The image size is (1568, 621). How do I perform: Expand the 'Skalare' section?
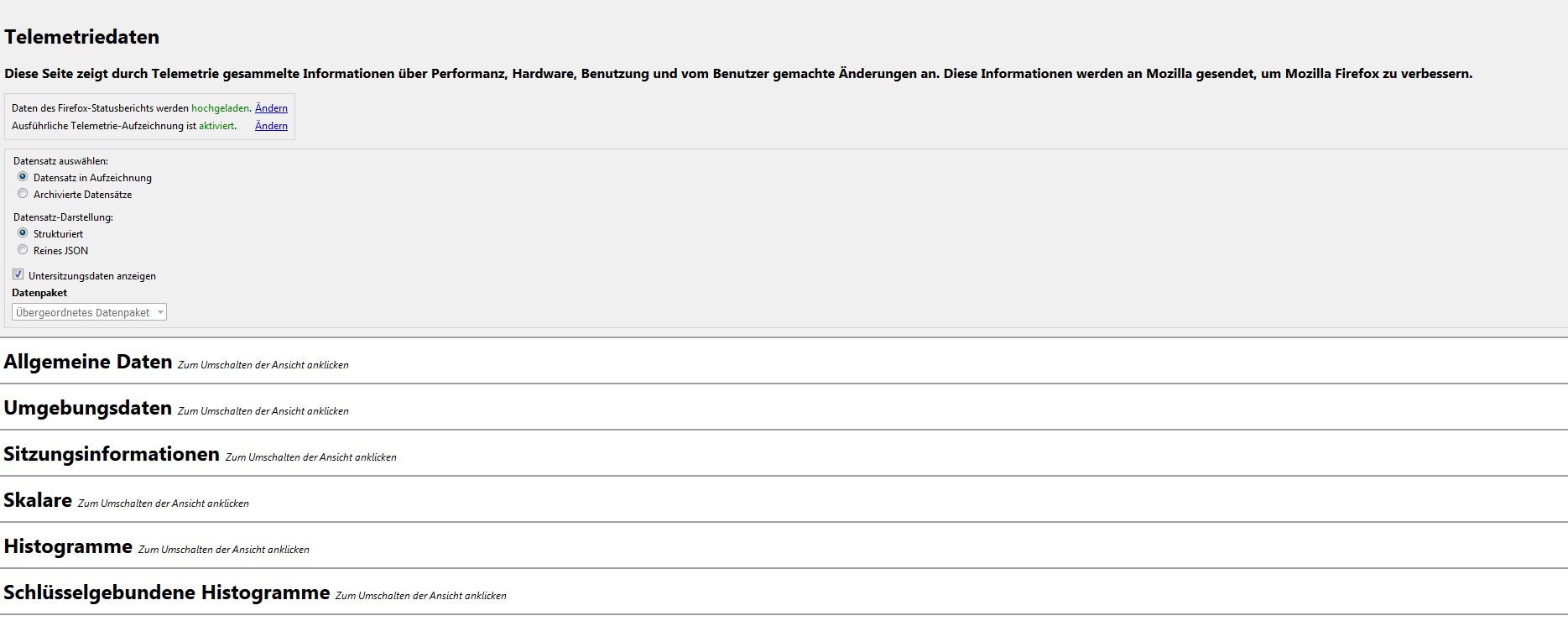[x=38, y=500]
